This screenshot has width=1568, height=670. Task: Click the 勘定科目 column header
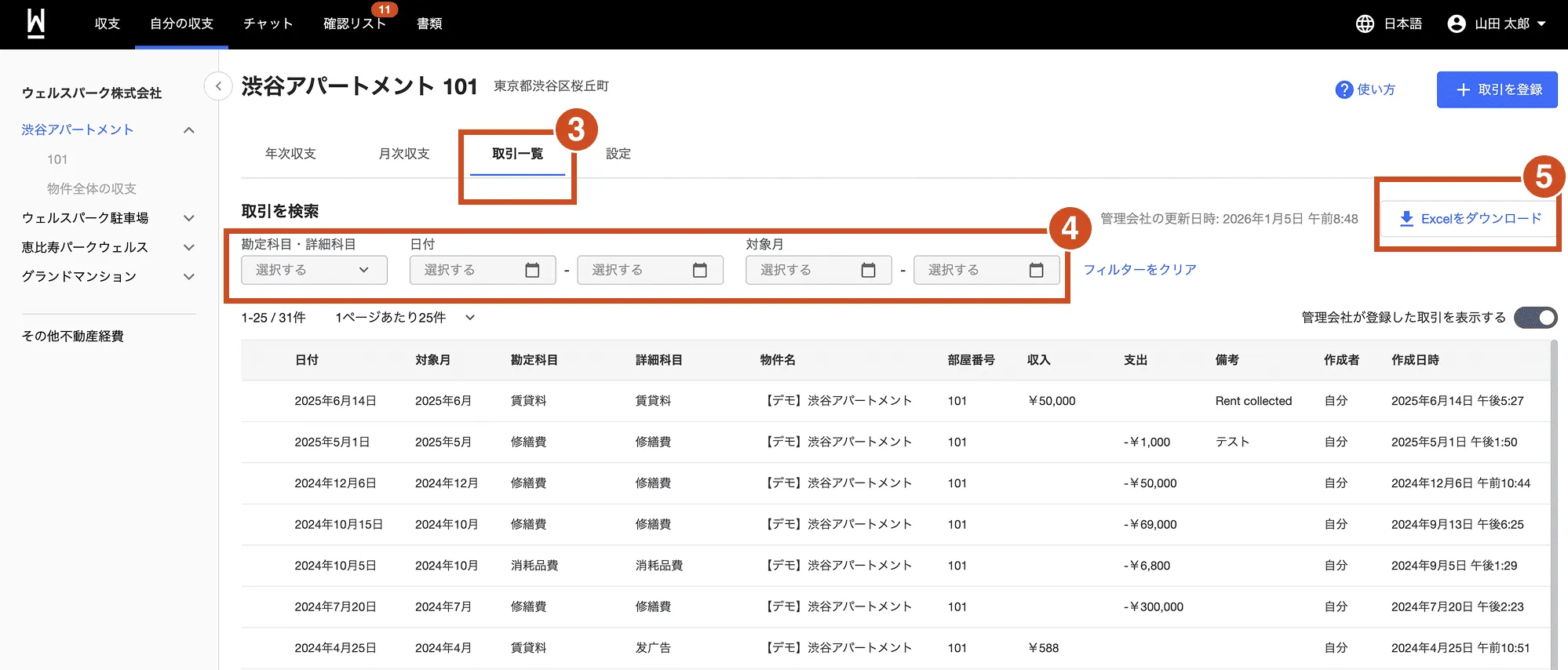534,360
